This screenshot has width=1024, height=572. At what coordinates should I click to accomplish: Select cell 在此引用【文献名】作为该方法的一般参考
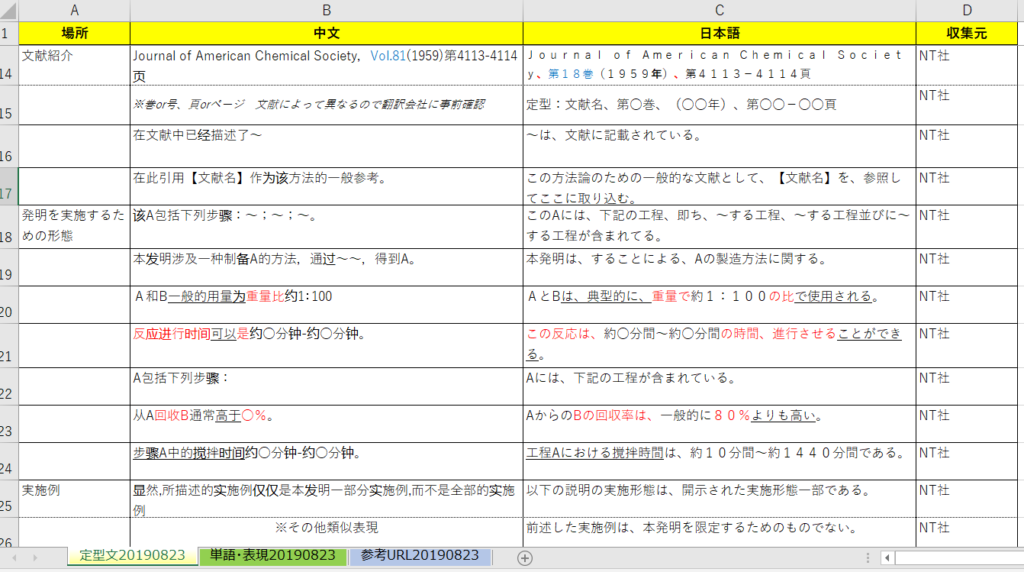click(x=327, y=187)
